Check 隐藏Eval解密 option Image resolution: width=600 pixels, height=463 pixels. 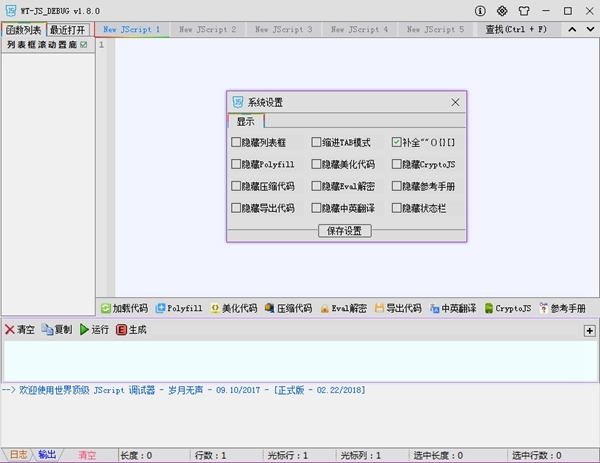tap(316, 186)
